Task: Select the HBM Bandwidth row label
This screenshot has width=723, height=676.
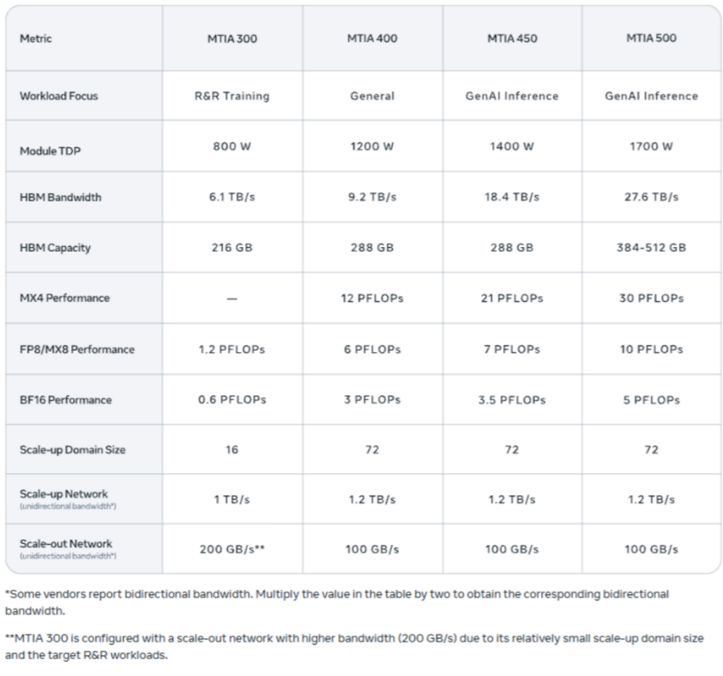Action: (60, 197)
